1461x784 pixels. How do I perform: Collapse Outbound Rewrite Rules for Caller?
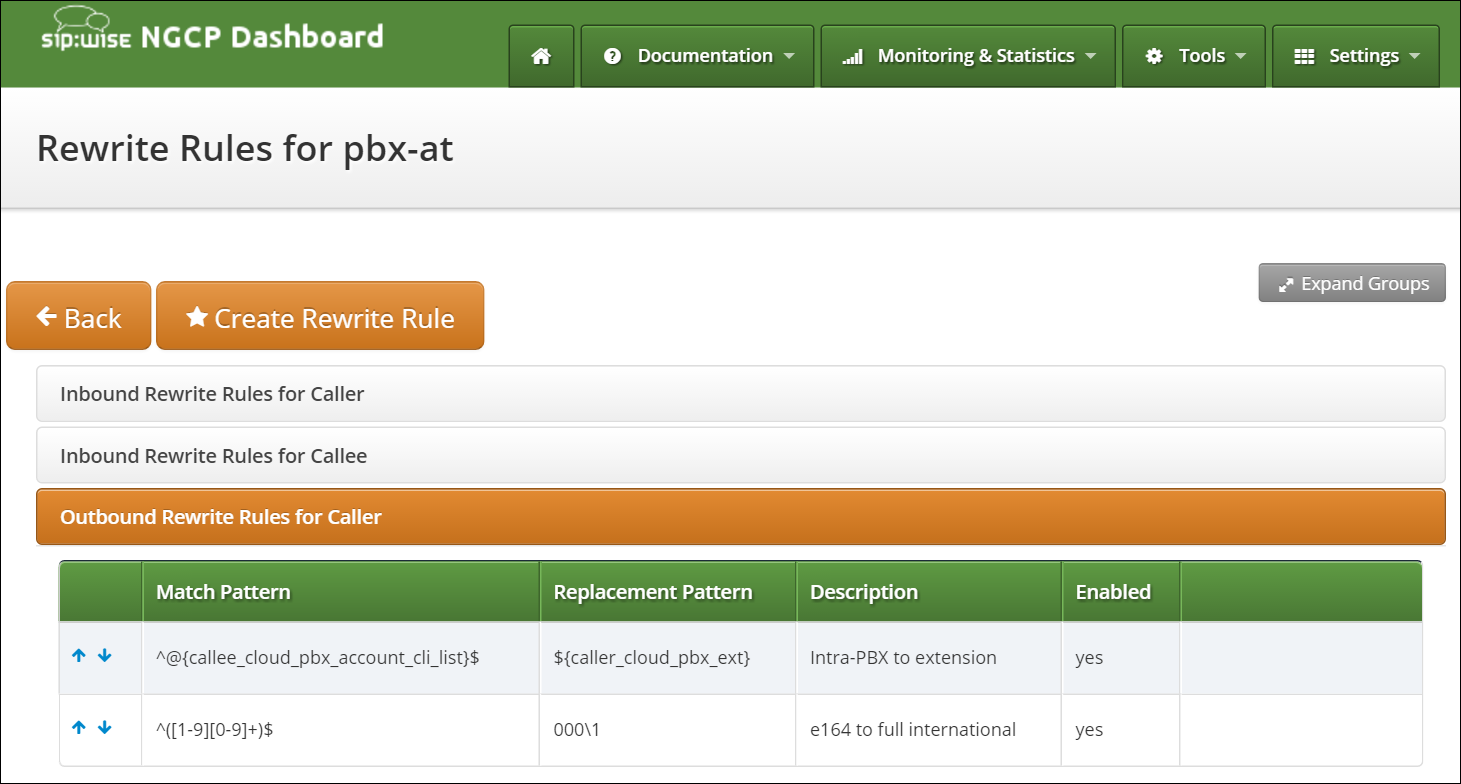pos(741,517)
